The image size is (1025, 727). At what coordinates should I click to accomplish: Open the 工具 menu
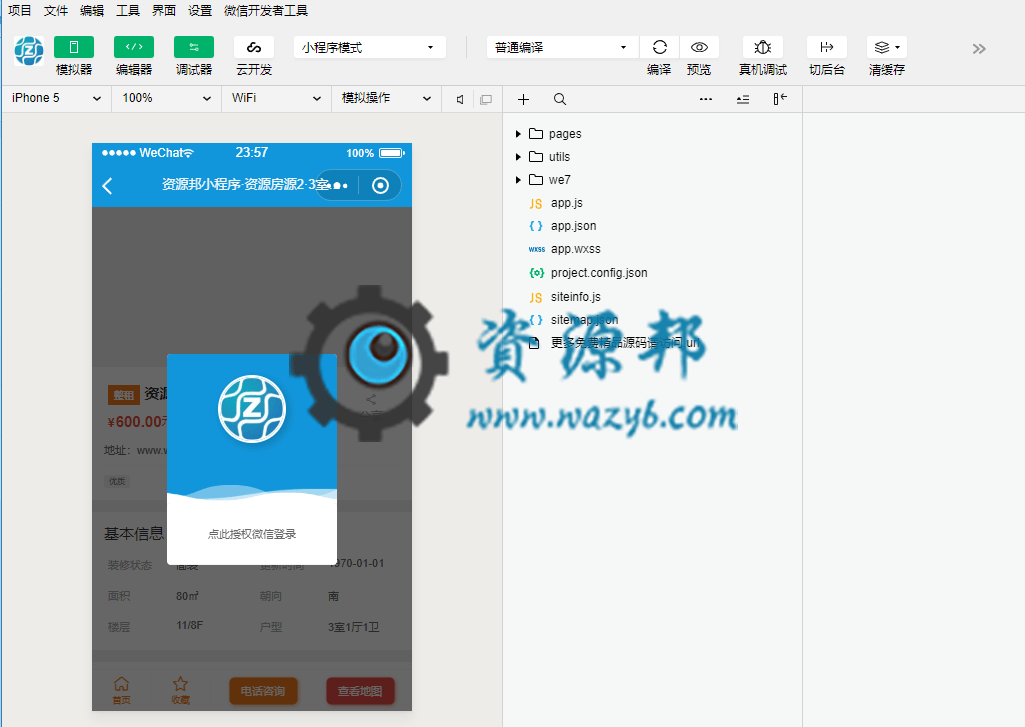128,11
